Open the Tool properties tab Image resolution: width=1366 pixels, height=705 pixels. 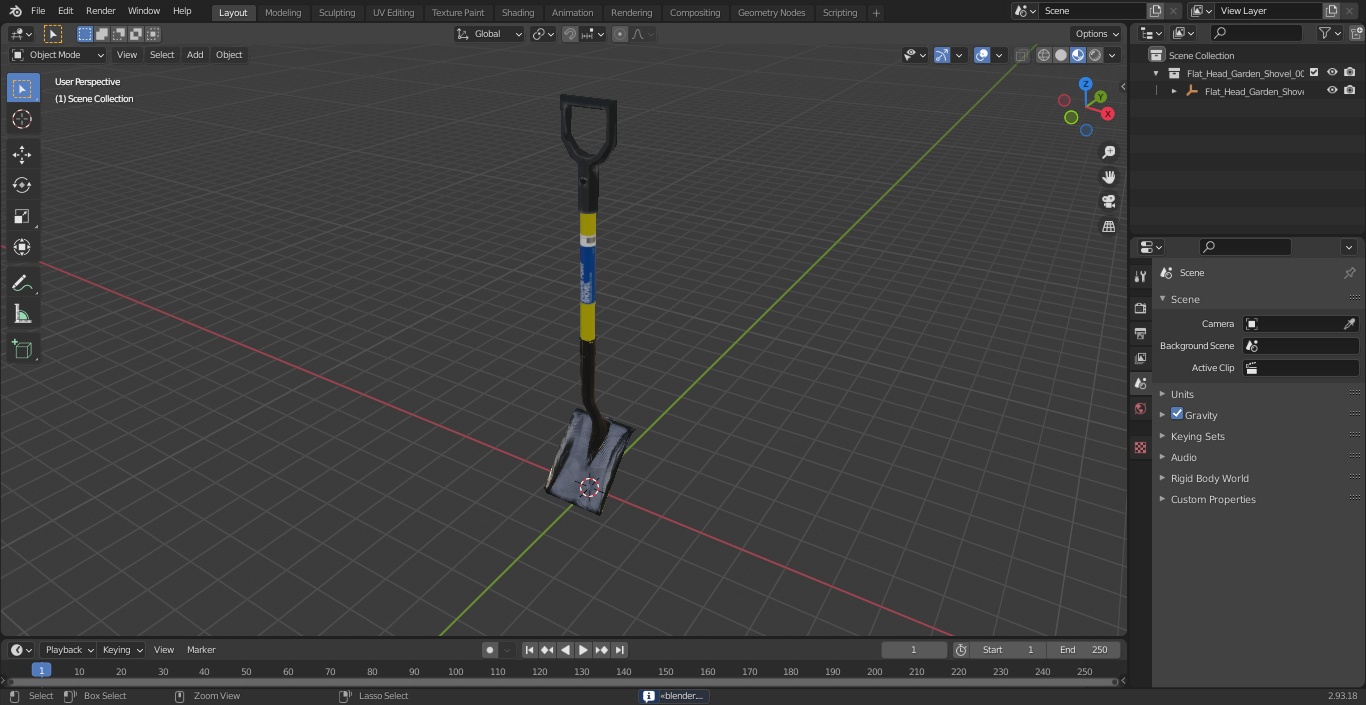(x=1140, y=277)
